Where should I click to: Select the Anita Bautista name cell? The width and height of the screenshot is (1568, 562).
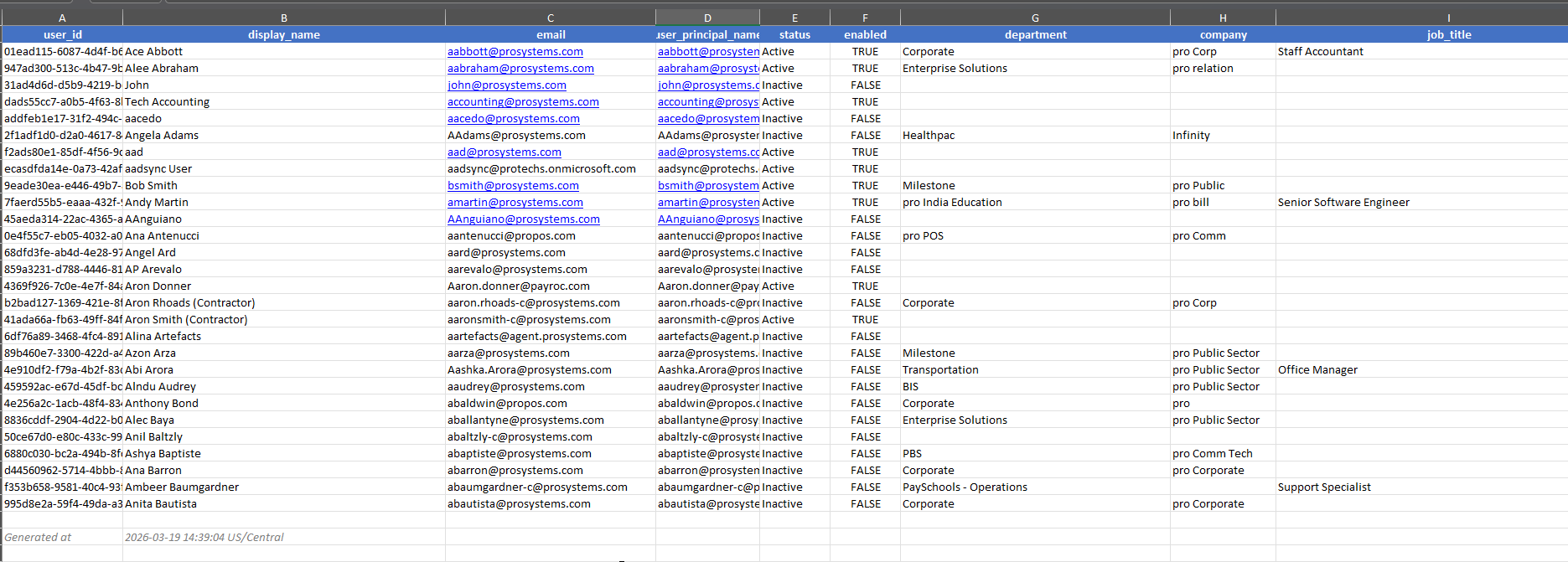[284, 503]
